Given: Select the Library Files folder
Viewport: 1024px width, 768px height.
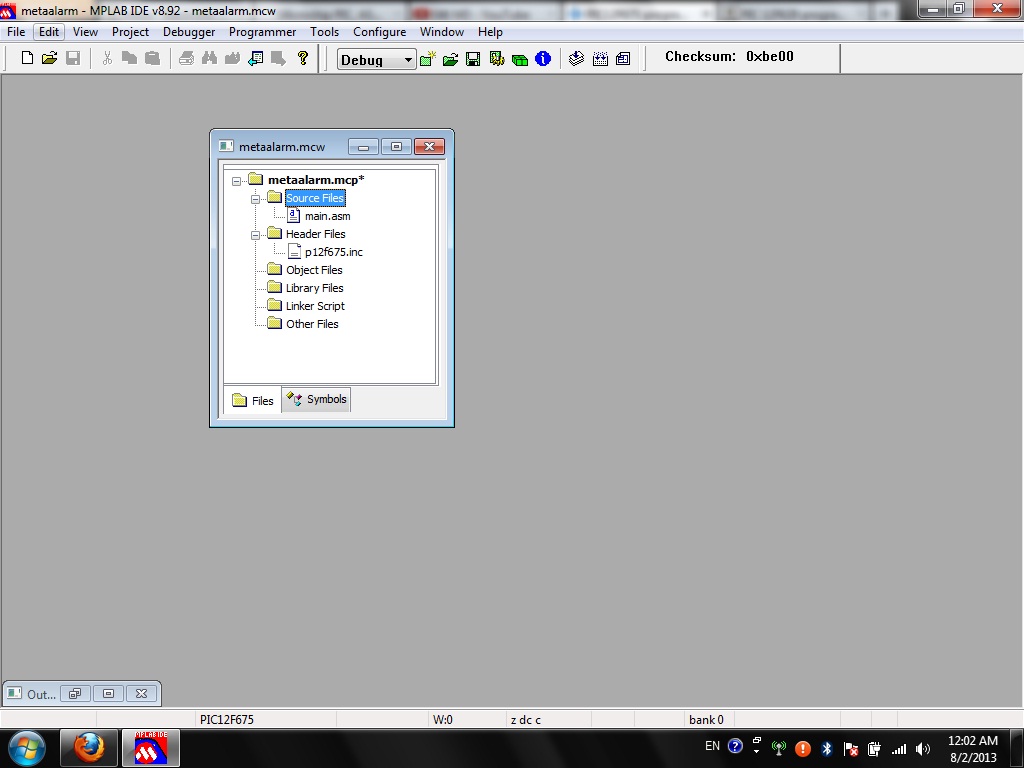Looking at the screenshot, I should pos(315,288).
